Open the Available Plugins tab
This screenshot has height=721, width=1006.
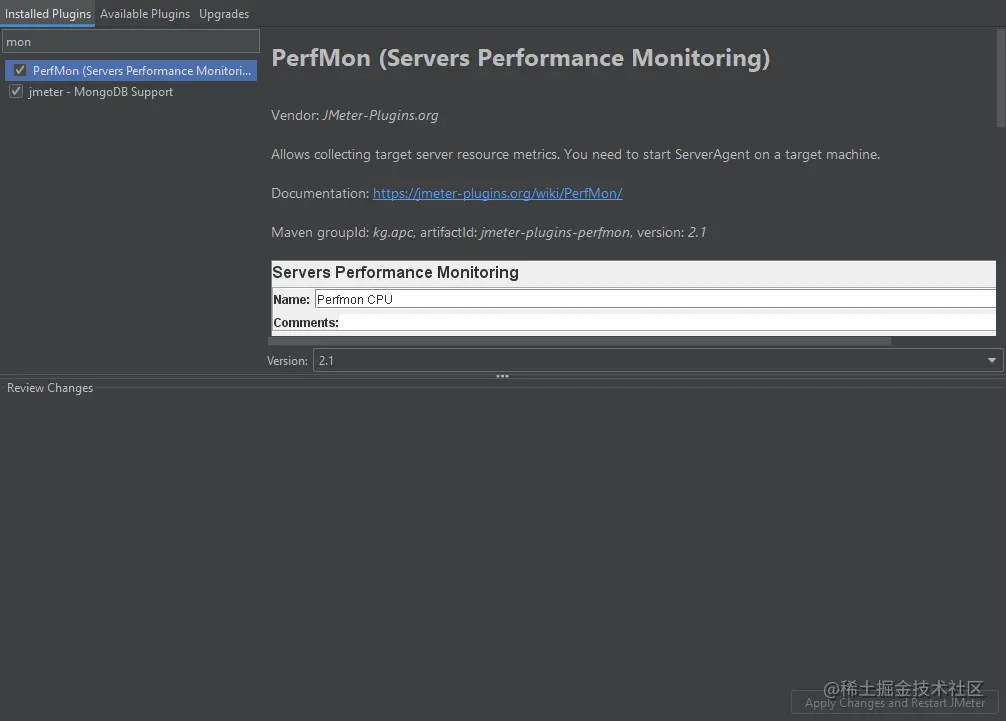(145, 13)
